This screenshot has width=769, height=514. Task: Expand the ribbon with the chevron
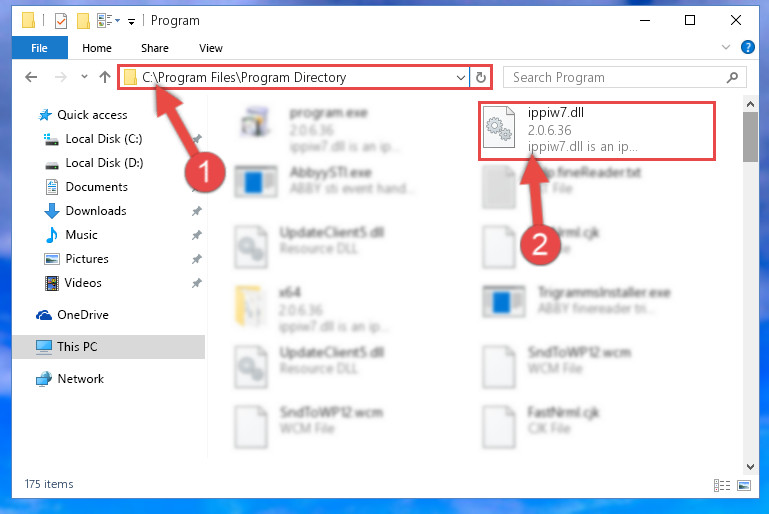click(726, 47)
